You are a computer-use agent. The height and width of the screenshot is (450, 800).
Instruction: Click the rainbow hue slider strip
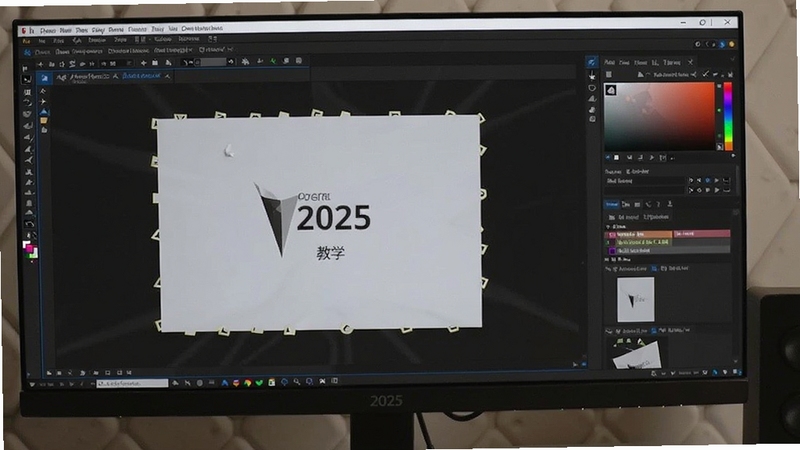click(x=728, y=116)
